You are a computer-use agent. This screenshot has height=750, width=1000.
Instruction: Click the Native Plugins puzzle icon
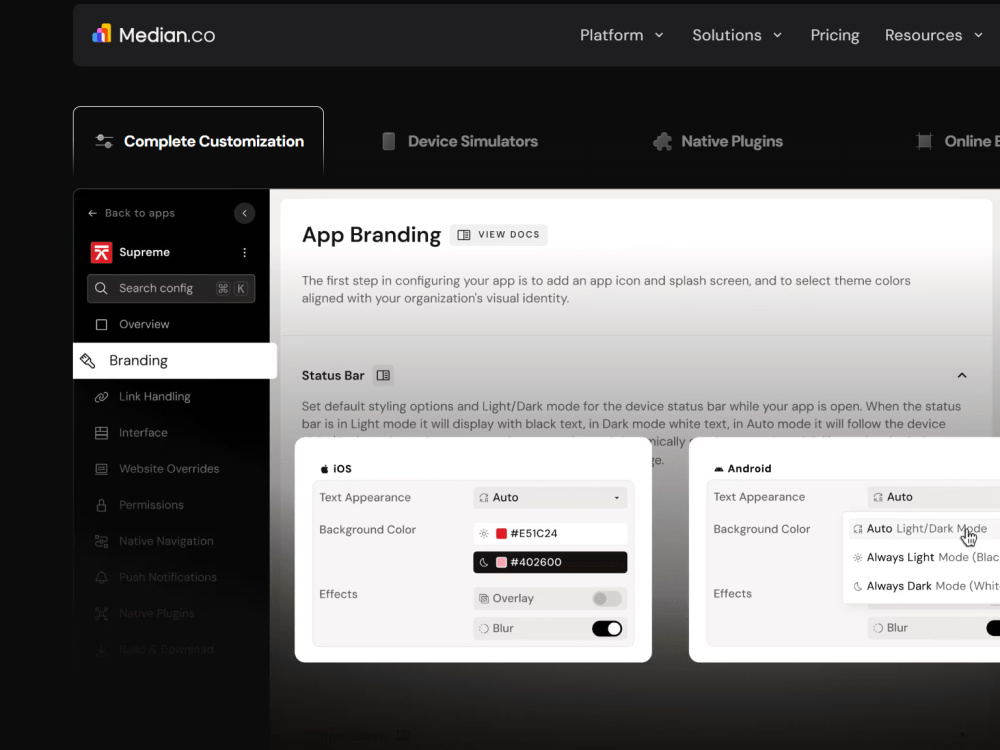pyautogui.click(x=663, y=141)
